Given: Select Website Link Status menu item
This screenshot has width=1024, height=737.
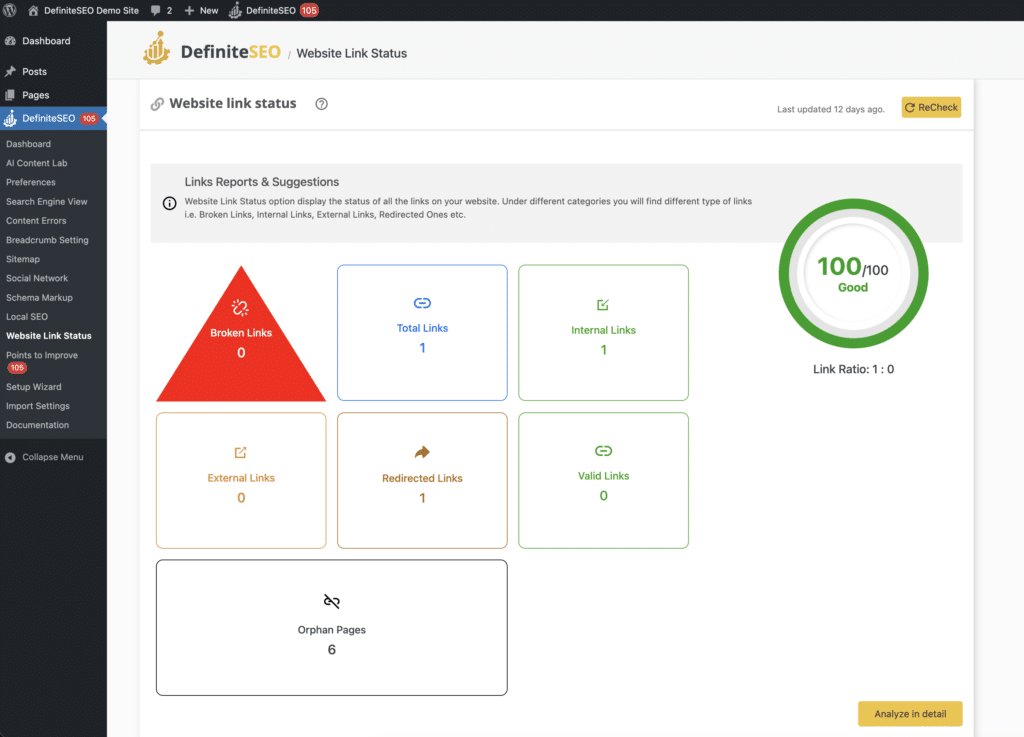Looking at the screenshot, I should click(x=48, y=336).
